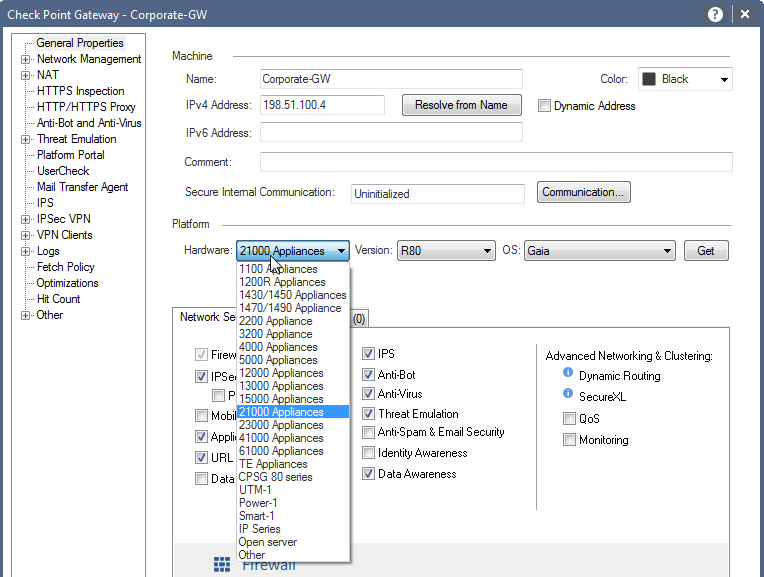
Task: Pick 5000 Appliances from the list
Action: (293, 360)
